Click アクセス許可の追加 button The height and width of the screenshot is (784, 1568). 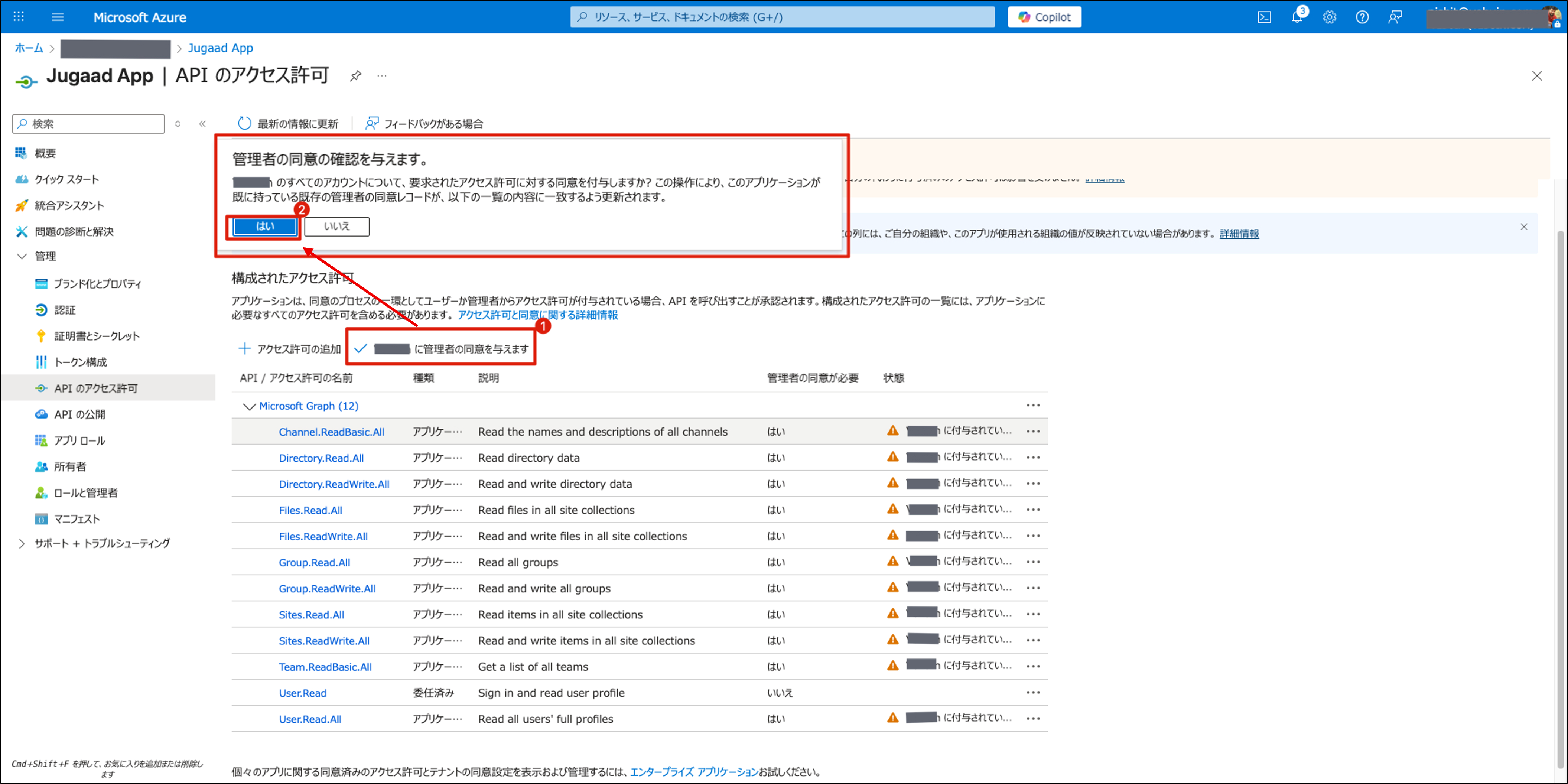click(290, 349)
